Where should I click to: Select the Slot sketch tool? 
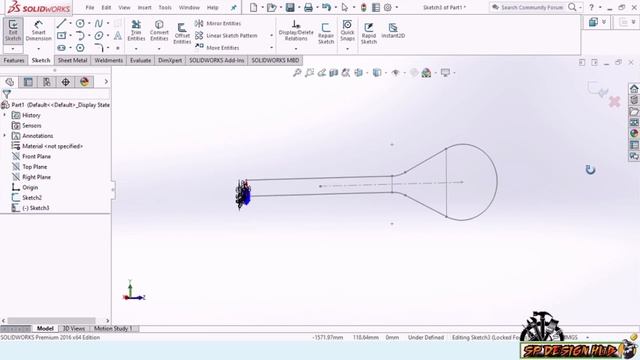[x=61, y=48]
